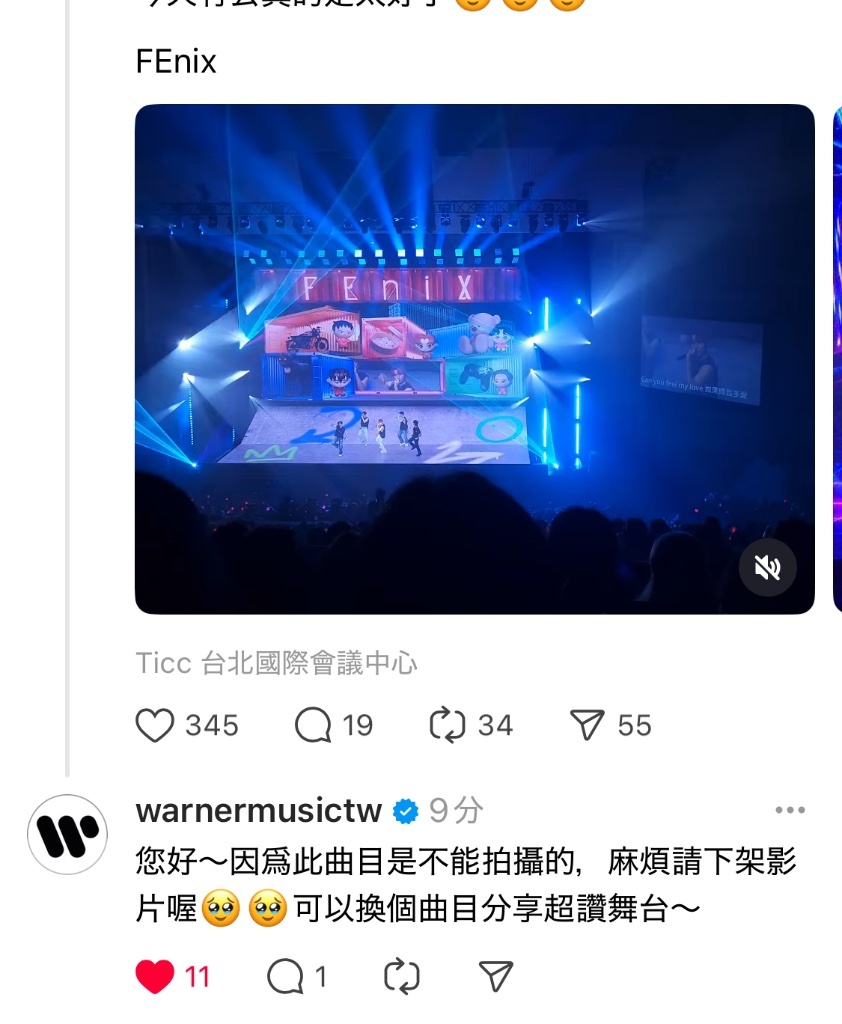Like the FEnix concert post
This screenshot has height=1024, width=842.
coord(155,726)
